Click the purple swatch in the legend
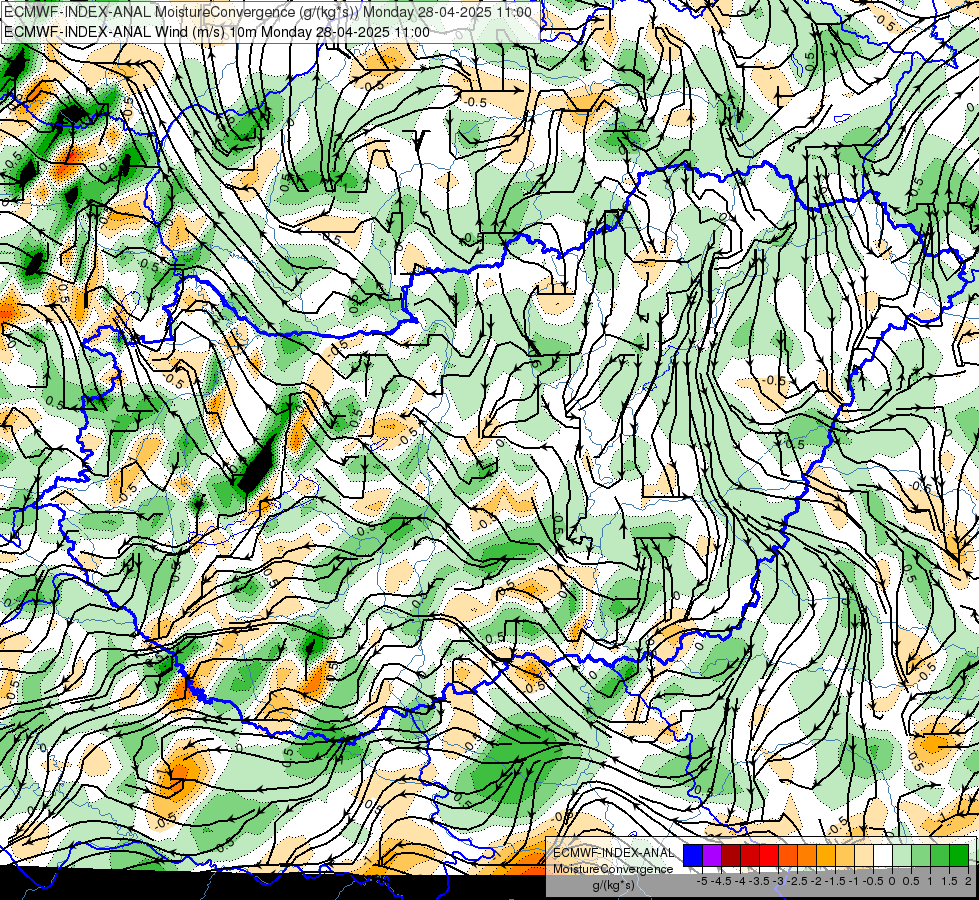Viewport: 979px width, 900px height. 712,856
